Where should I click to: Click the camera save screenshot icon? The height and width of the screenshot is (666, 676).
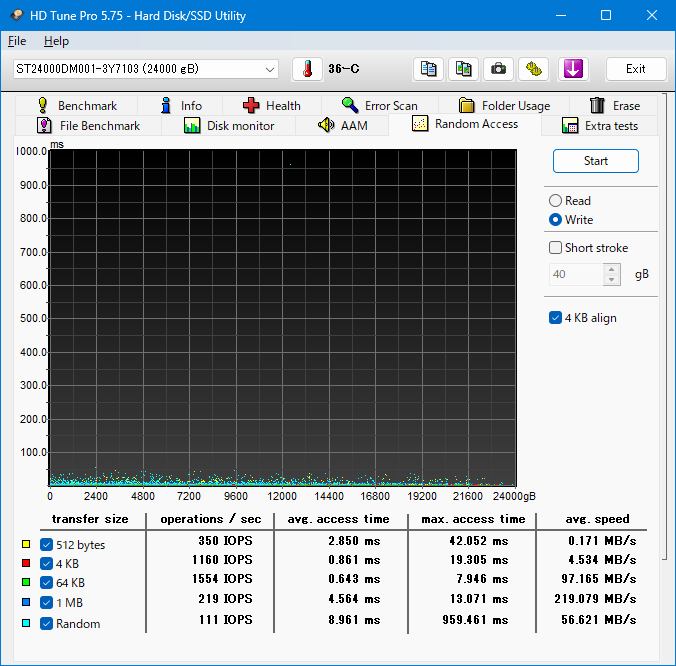[498, 69]
